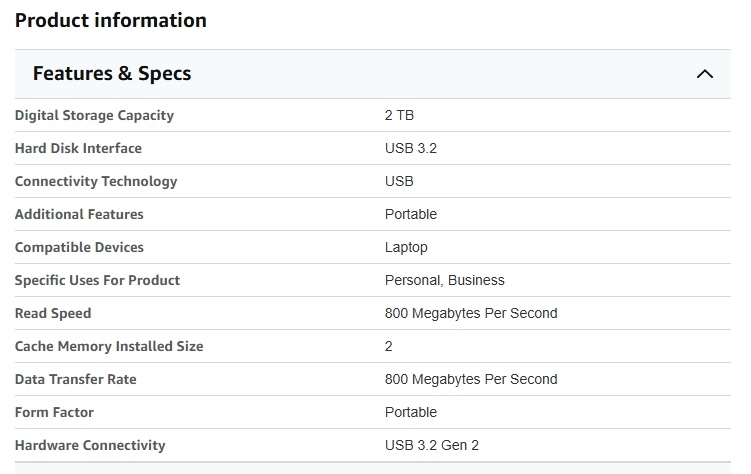Select the Compatible Devices label
The height and width of the screenshot is (474, 751).
pyautogui.click(x=79, y=248)
